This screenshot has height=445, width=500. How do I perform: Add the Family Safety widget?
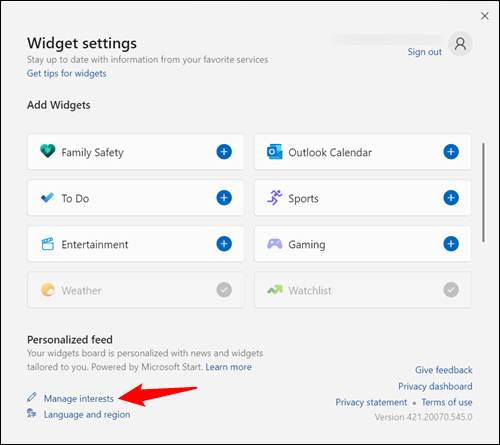[x=224, y=152]
